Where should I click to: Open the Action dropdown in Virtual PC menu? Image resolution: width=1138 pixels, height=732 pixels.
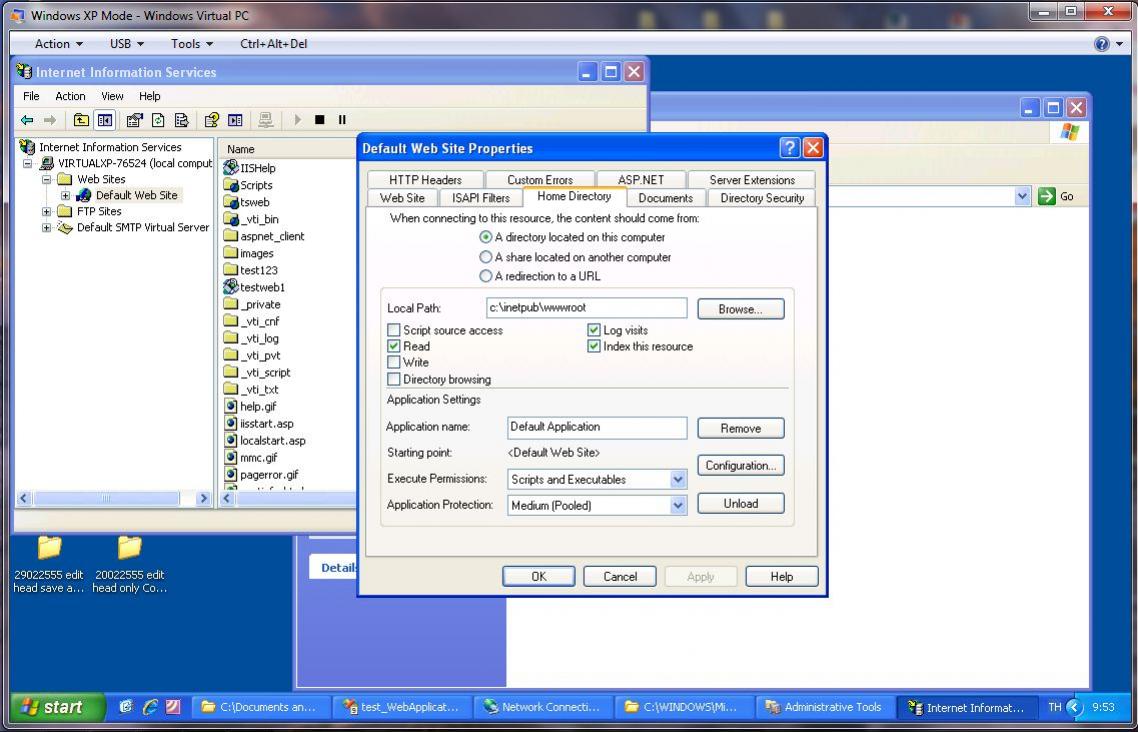(59, 44)
